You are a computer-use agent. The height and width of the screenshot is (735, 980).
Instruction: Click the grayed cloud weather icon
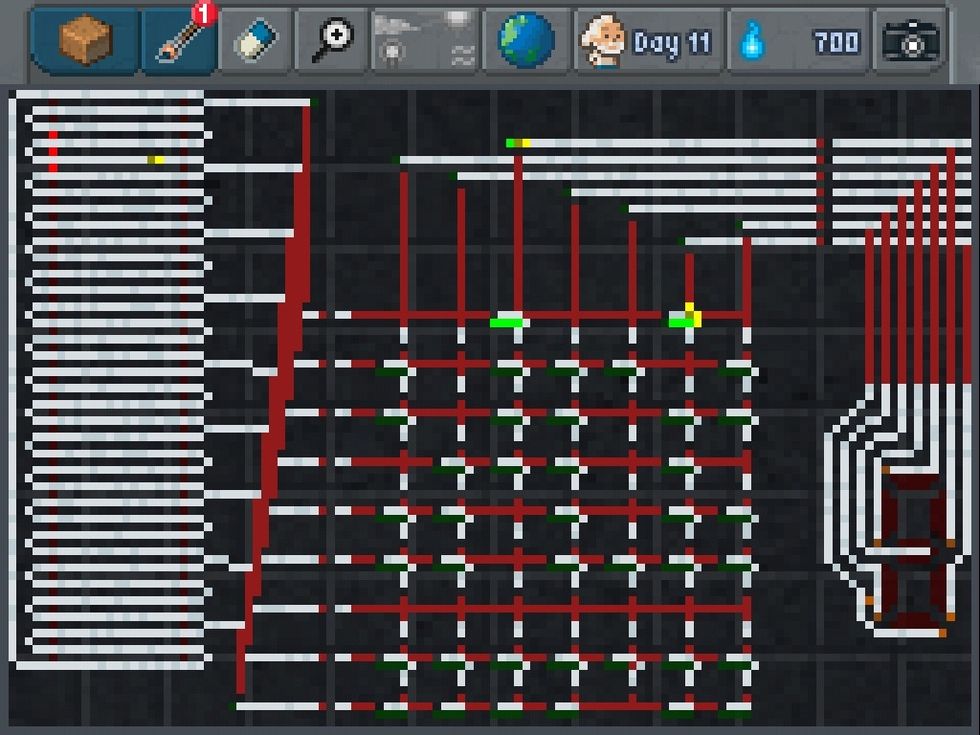click(x=390, y=25)
